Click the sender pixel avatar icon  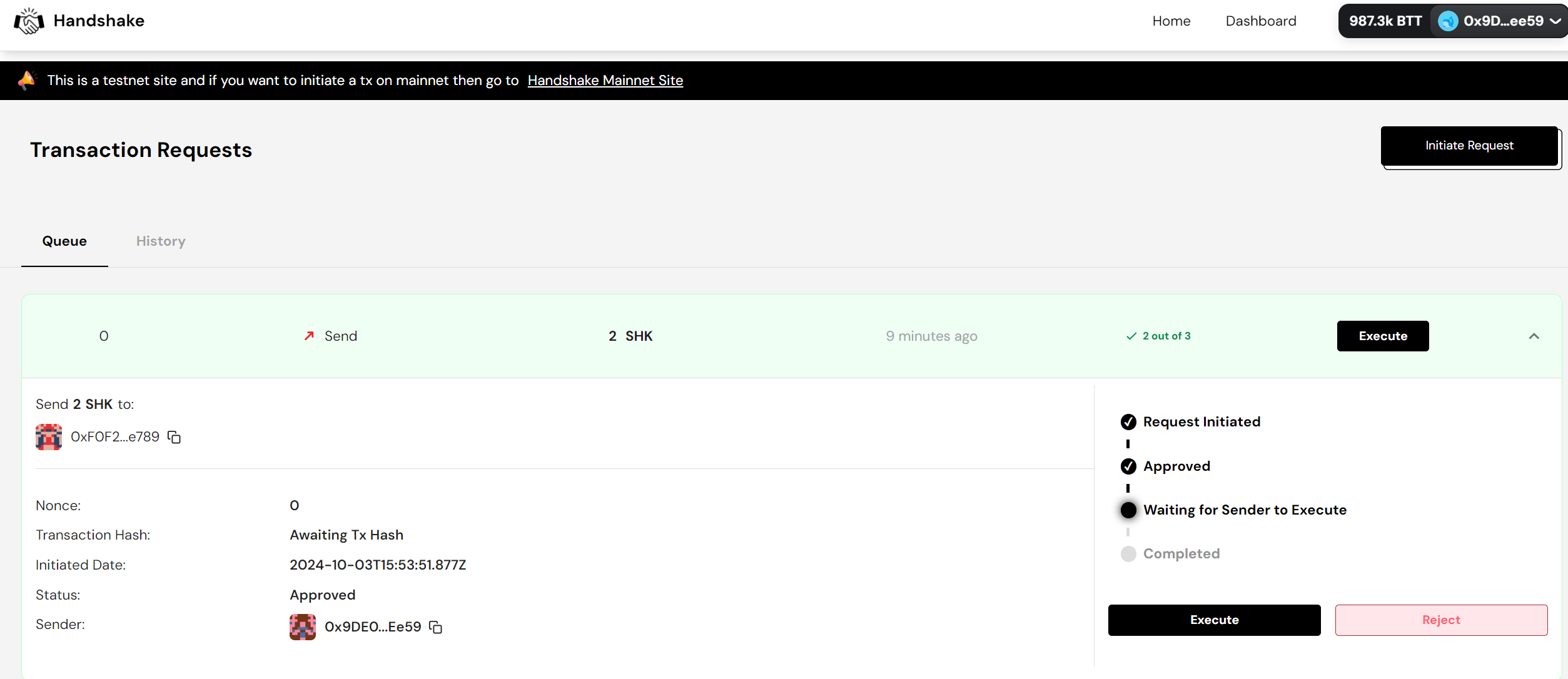coord(303,626)
